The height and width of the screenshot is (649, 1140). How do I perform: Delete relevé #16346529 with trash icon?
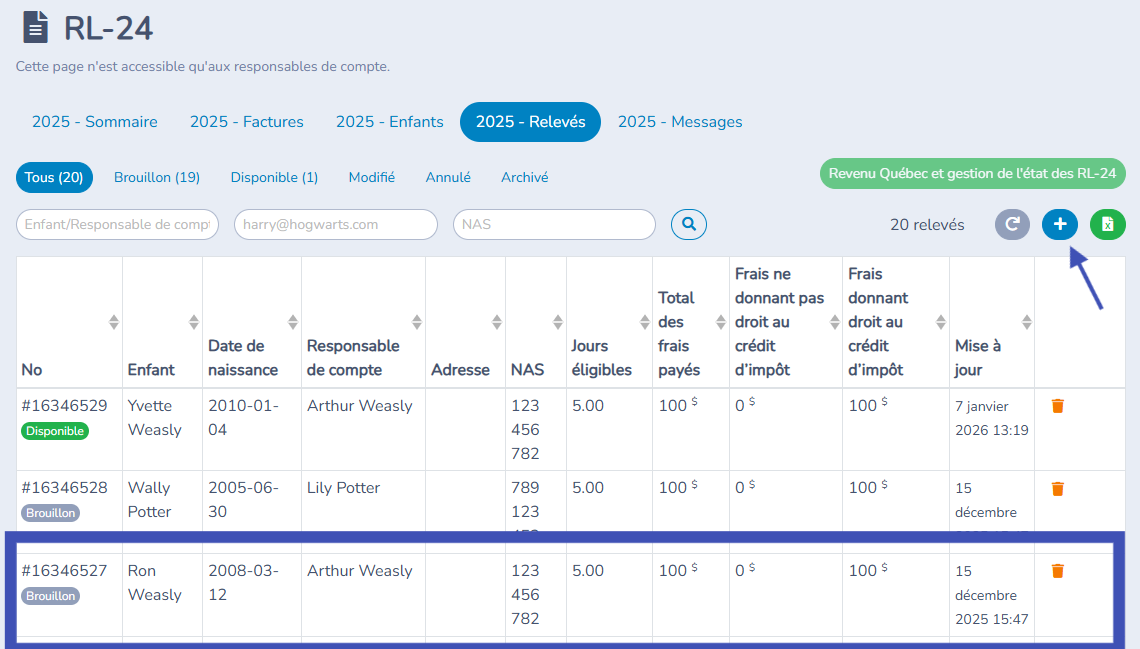coord(1058,406)
